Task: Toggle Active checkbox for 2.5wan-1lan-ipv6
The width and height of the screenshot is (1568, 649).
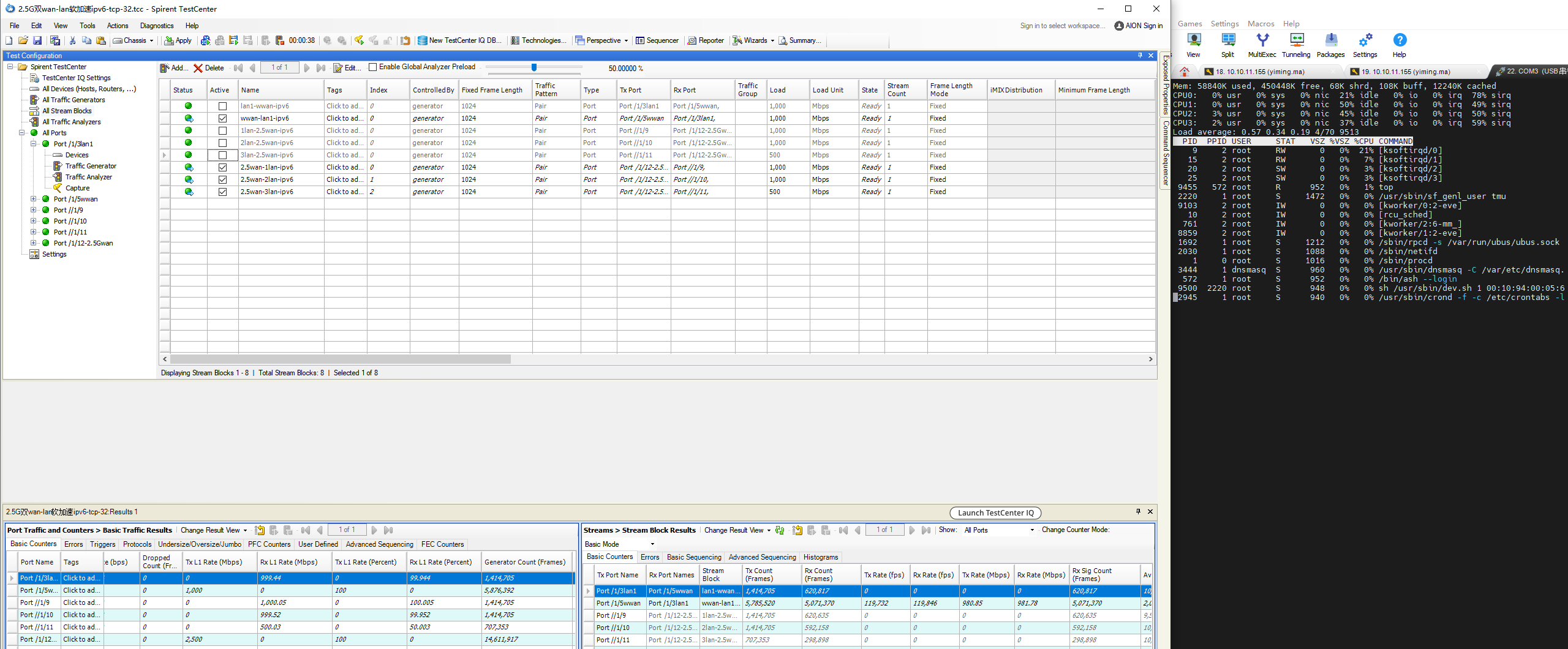Action: (222, 167)
